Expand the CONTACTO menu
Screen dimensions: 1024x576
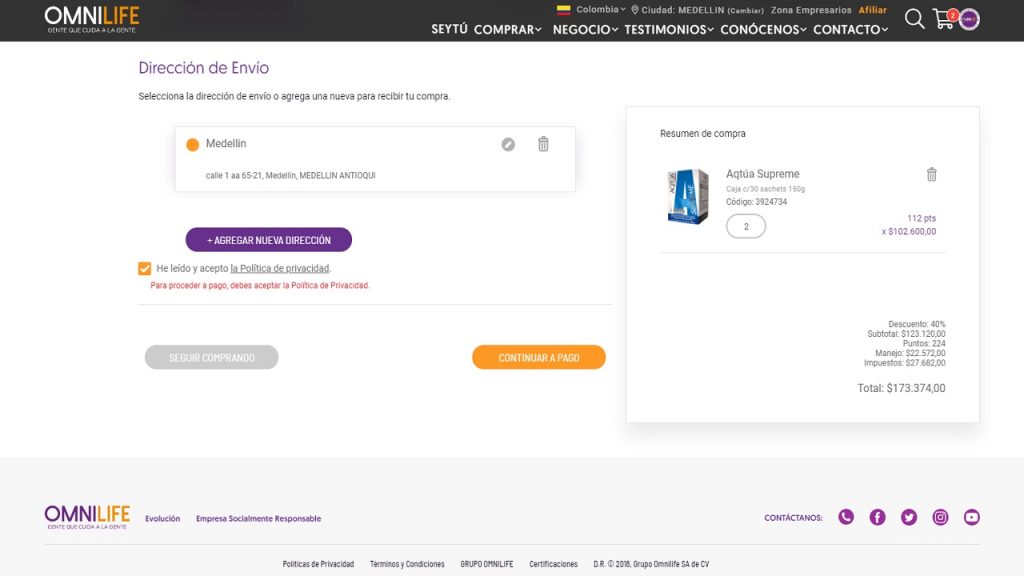pos(850,29)
